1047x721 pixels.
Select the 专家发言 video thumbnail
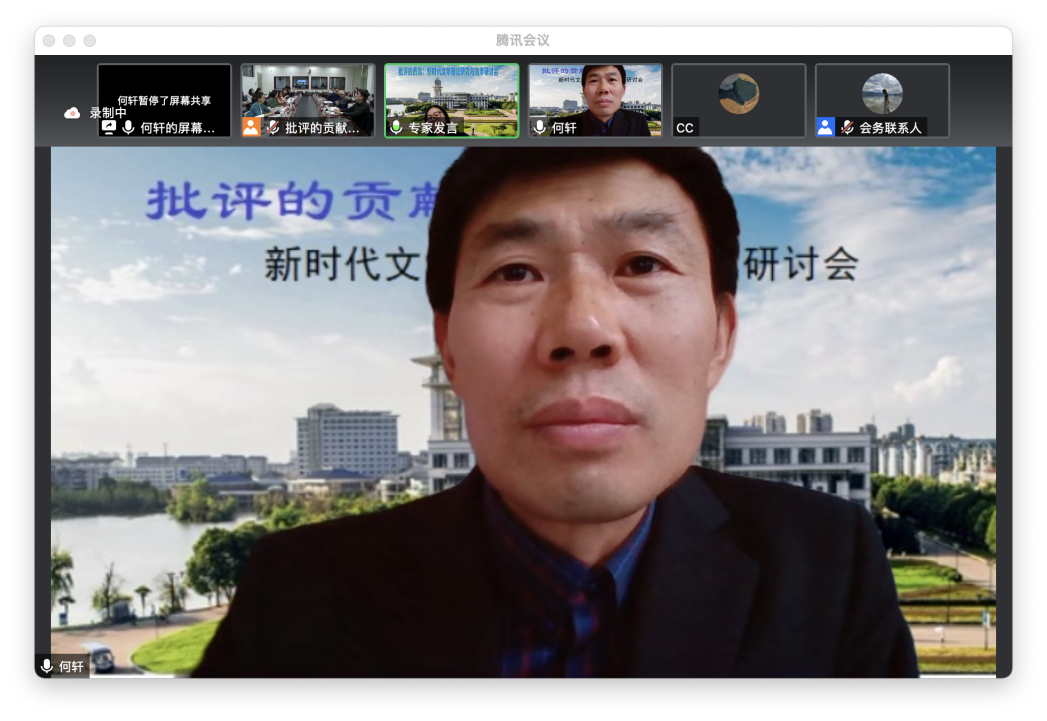[x=452, y=95]
